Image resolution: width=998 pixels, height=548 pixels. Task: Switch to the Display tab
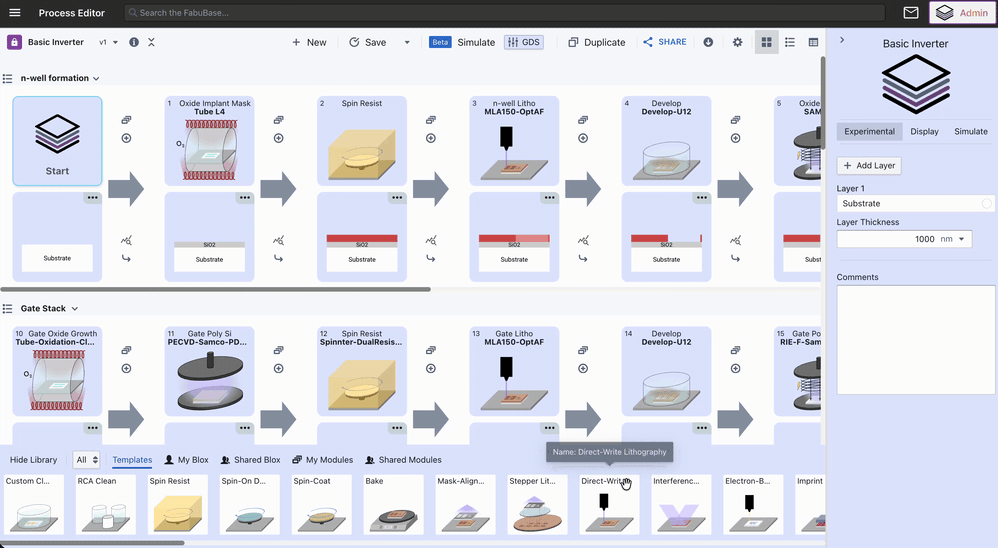pos(924,131)
